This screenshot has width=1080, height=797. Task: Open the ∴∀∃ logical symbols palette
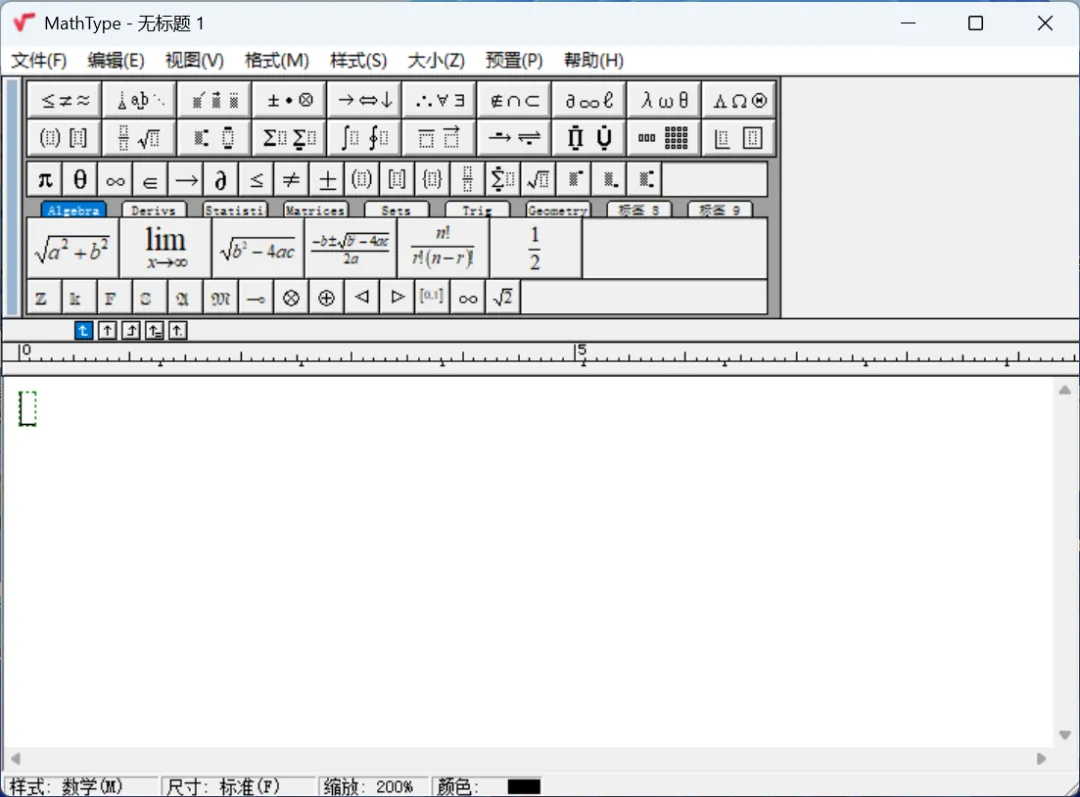coord(439,101)
